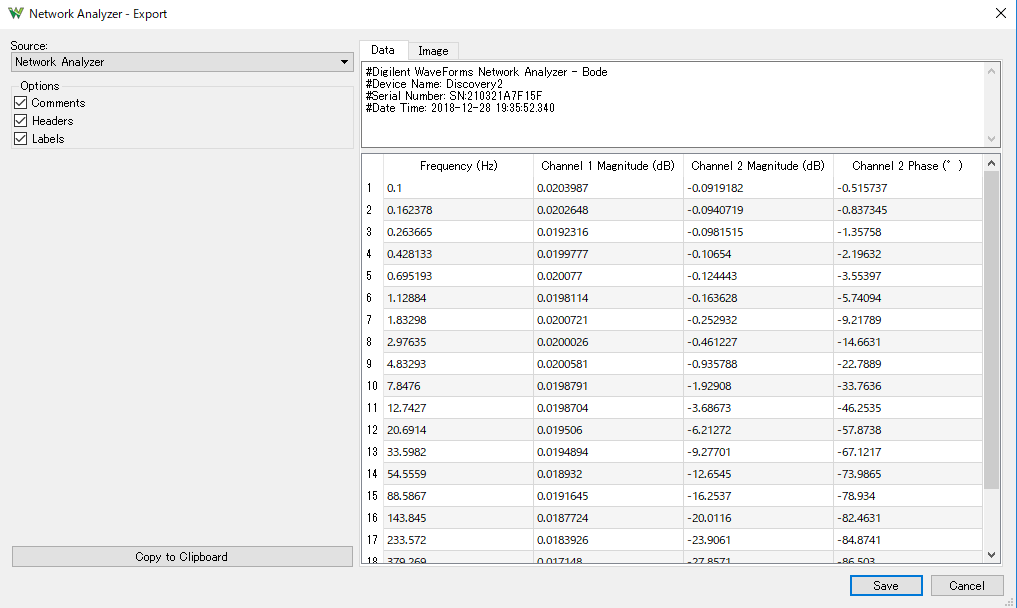Select the Channel 2 Magnitude (dB) column header
Viewport: 1017px width, 608px height.
pos(758,166)
